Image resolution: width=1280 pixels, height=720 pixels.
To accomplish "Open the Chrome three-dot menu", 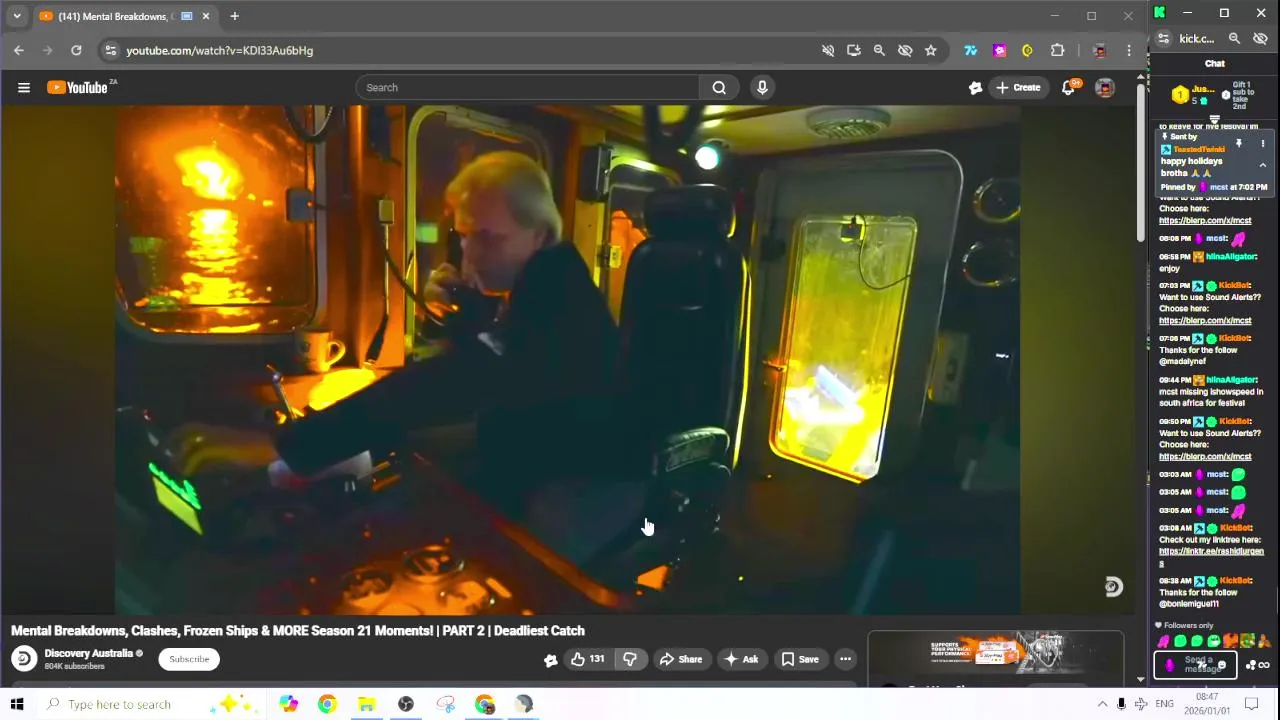I will click(x=1129, y=50).
